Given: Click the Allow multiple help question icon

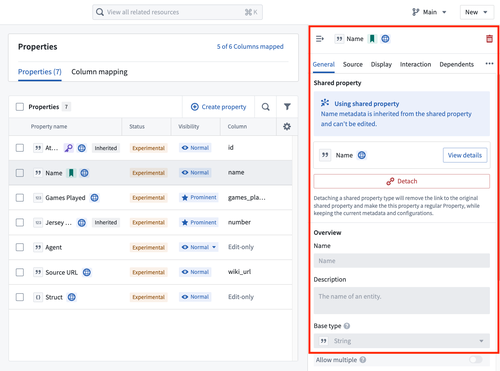Looking at the screenshot, I should (363, 360).
